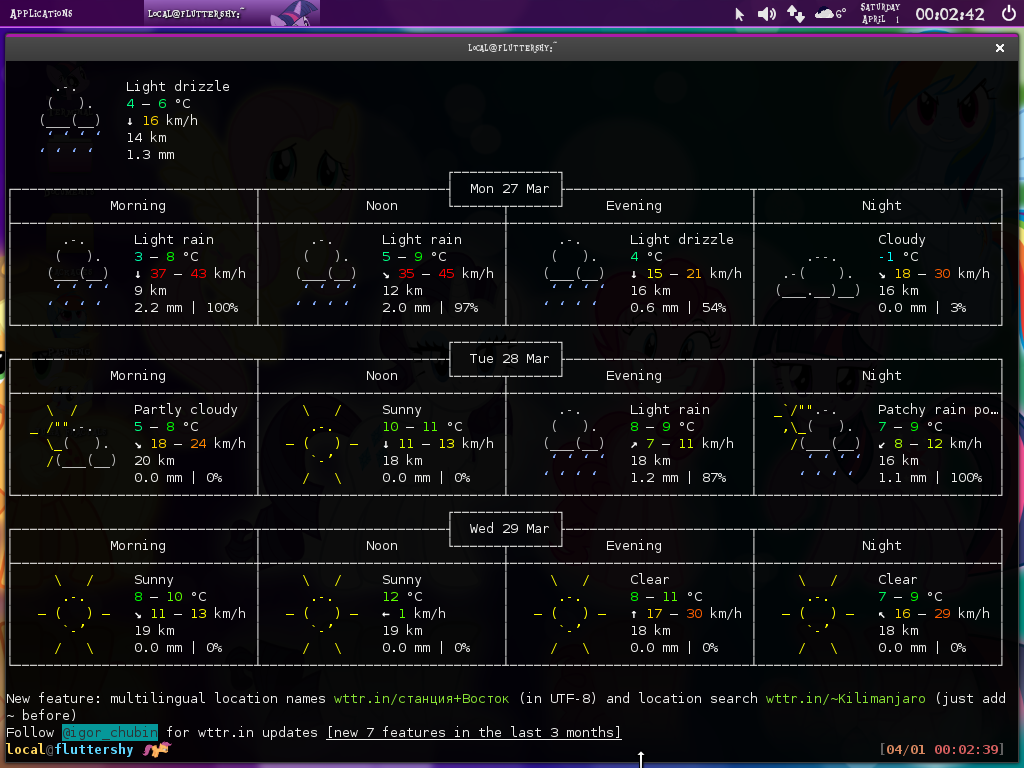The height and width of the screenshot is (768, 1024).
Task: Click the mouse pointer tray icon
Action: point(740,14)
